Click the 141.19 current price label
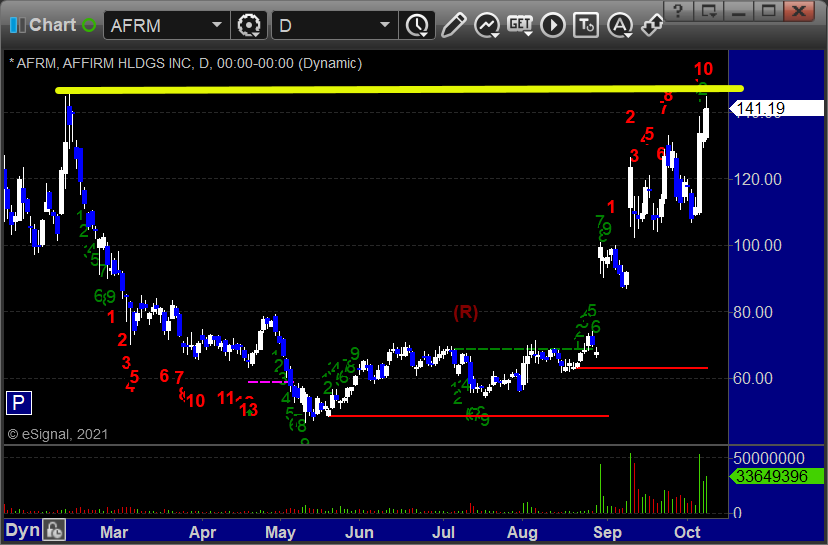 coord(777,108)
